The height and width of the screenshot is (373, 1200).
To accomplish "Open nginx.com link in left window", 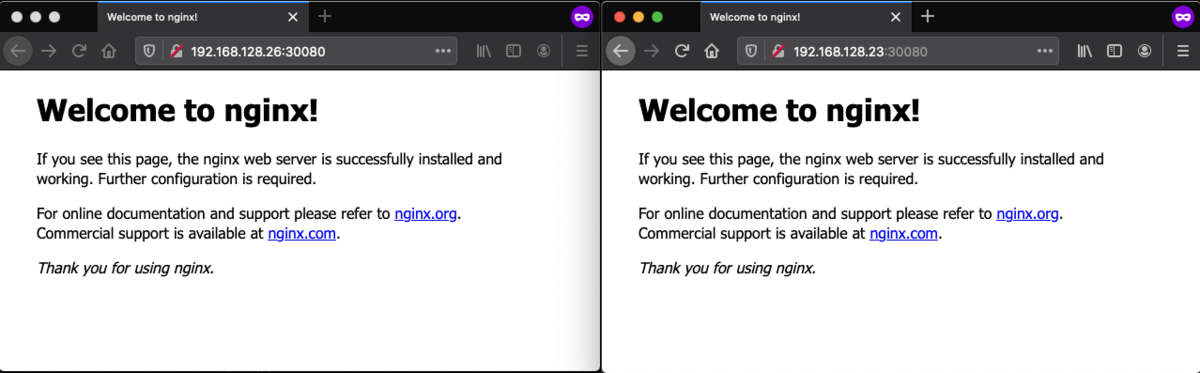I will pos(303,234).
